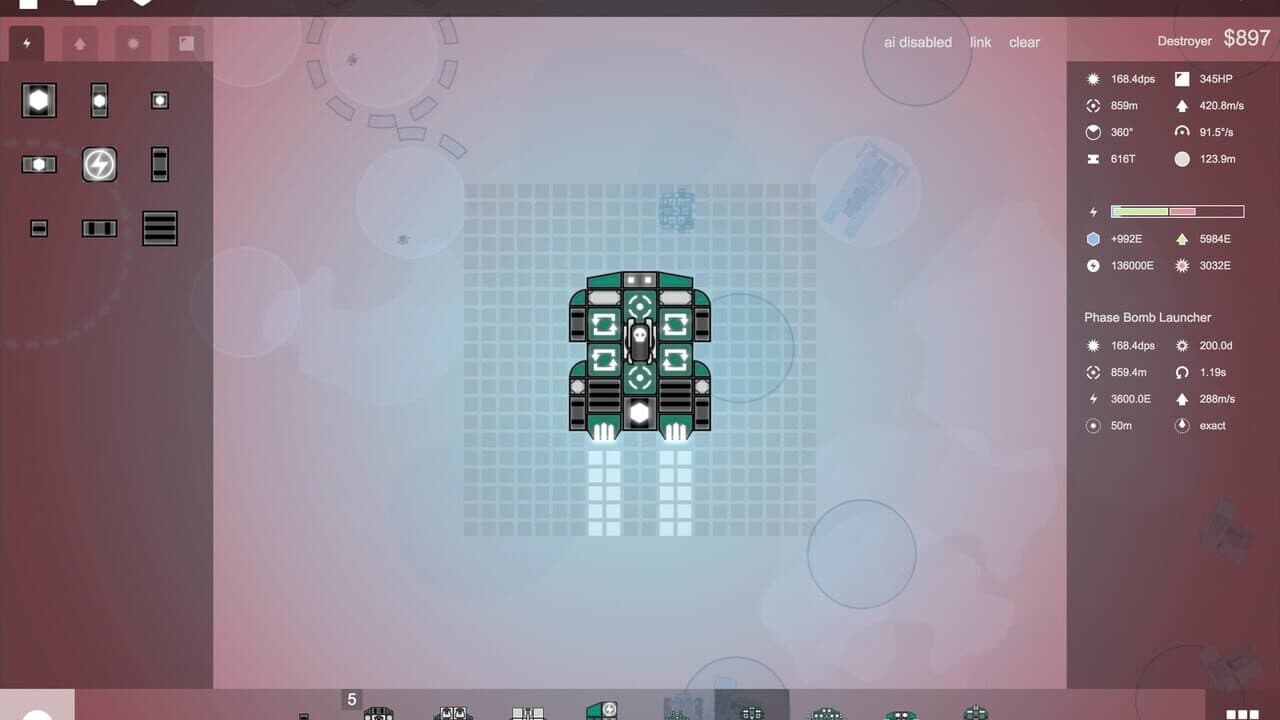Click the "123.9m" radius stat

[x=1218, y=159]
